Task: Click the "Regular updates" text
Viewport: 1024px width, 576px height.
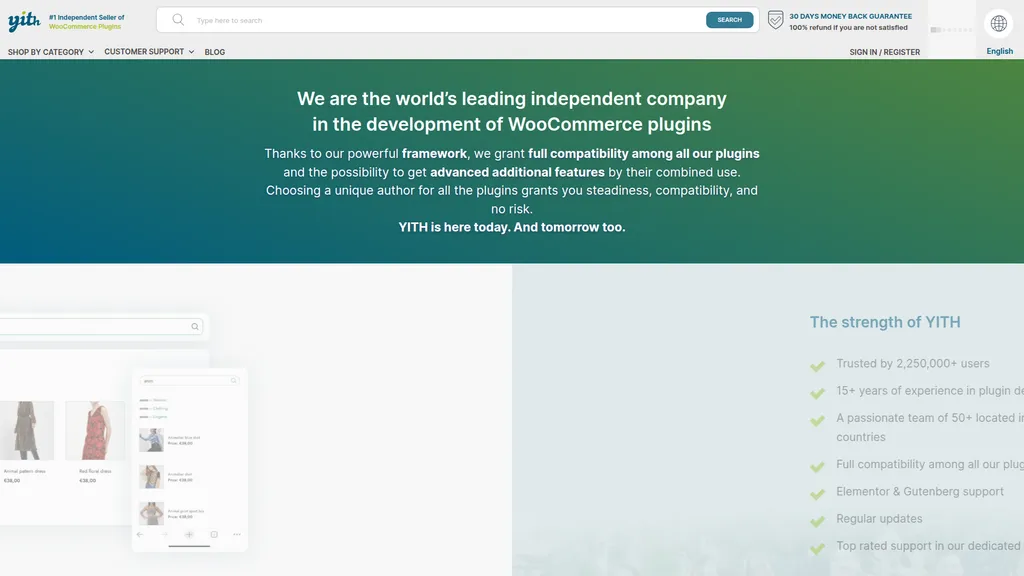Action: pos(879,519)
